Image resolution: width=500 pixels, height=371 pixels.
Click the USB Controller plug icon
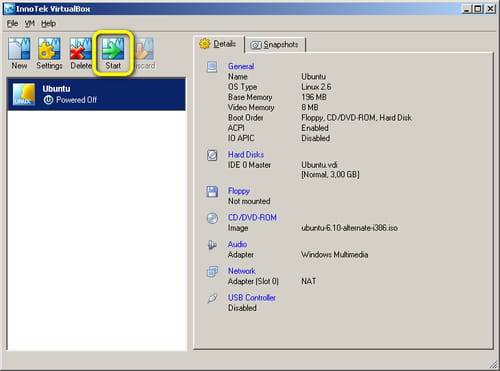[x=212, y=298]
